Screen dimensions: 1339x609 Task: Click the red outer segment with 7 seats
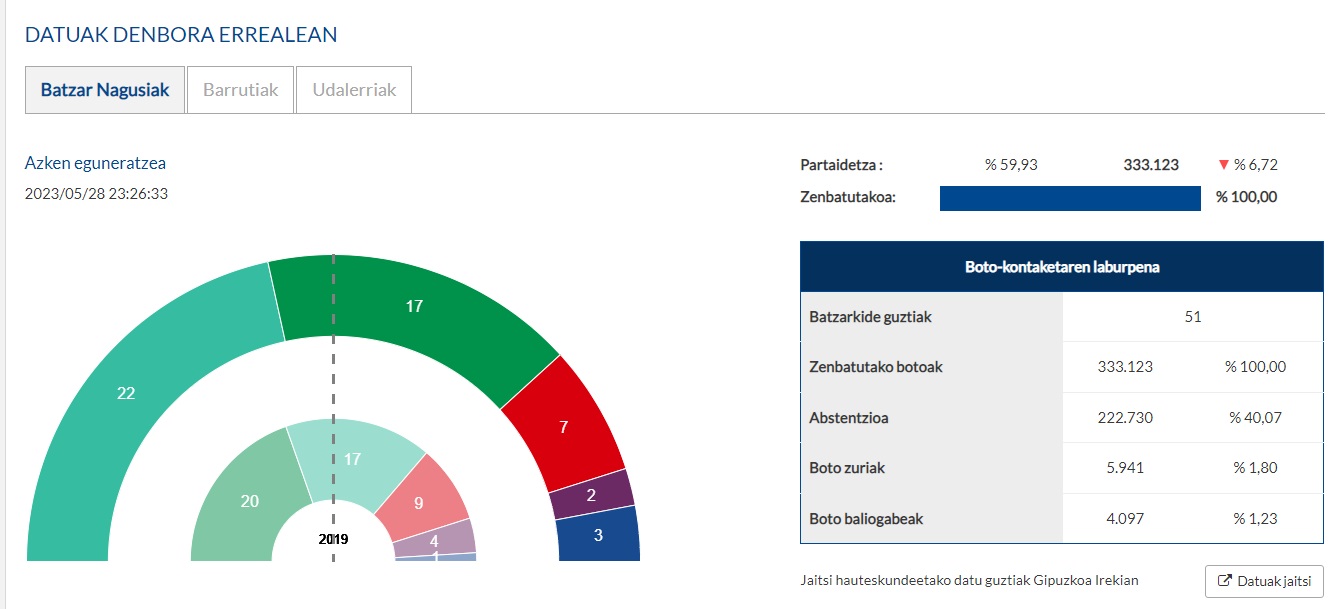coord(563,426)
